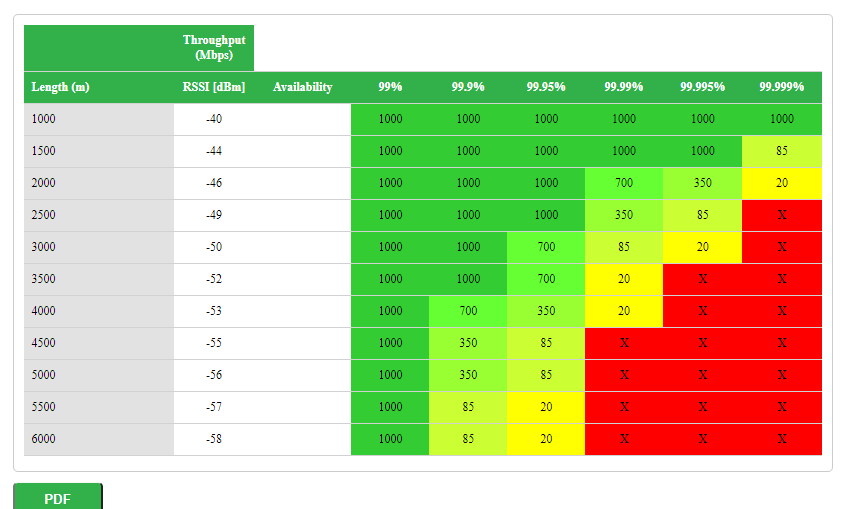This screenshot has width=867, height=509.
Task: Click the 85 cell in the 1500 row
Action: 782,151
